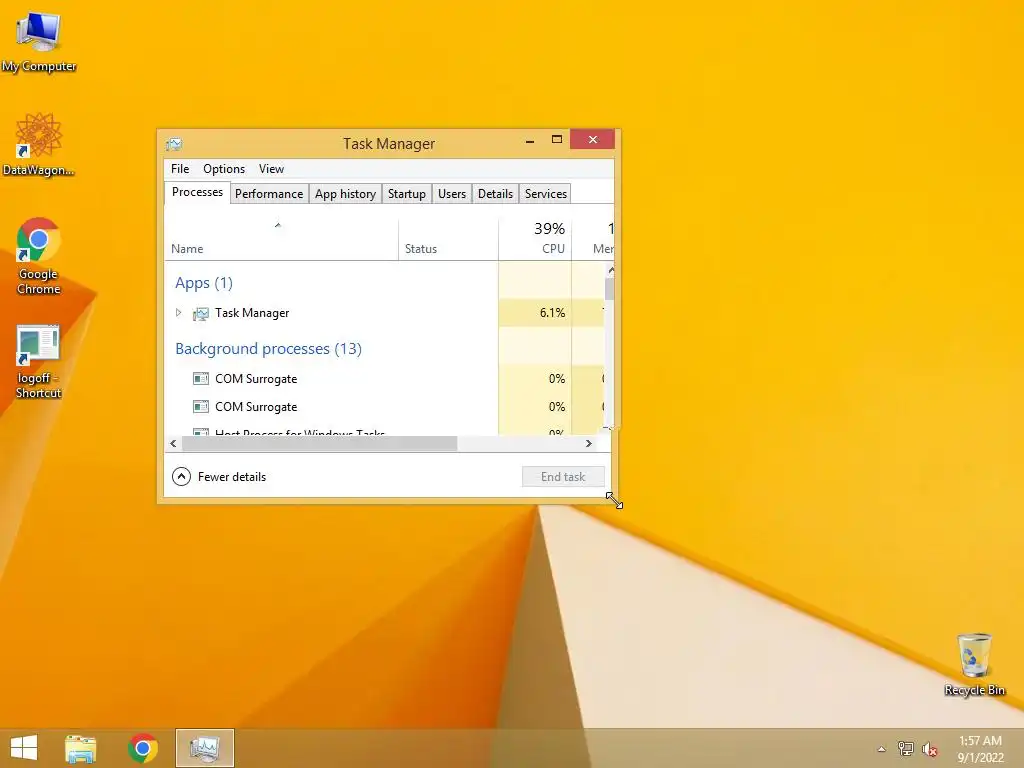Expand the Task Manager app row triangle
Screen dimensions: 1024x768
point(178,313)
